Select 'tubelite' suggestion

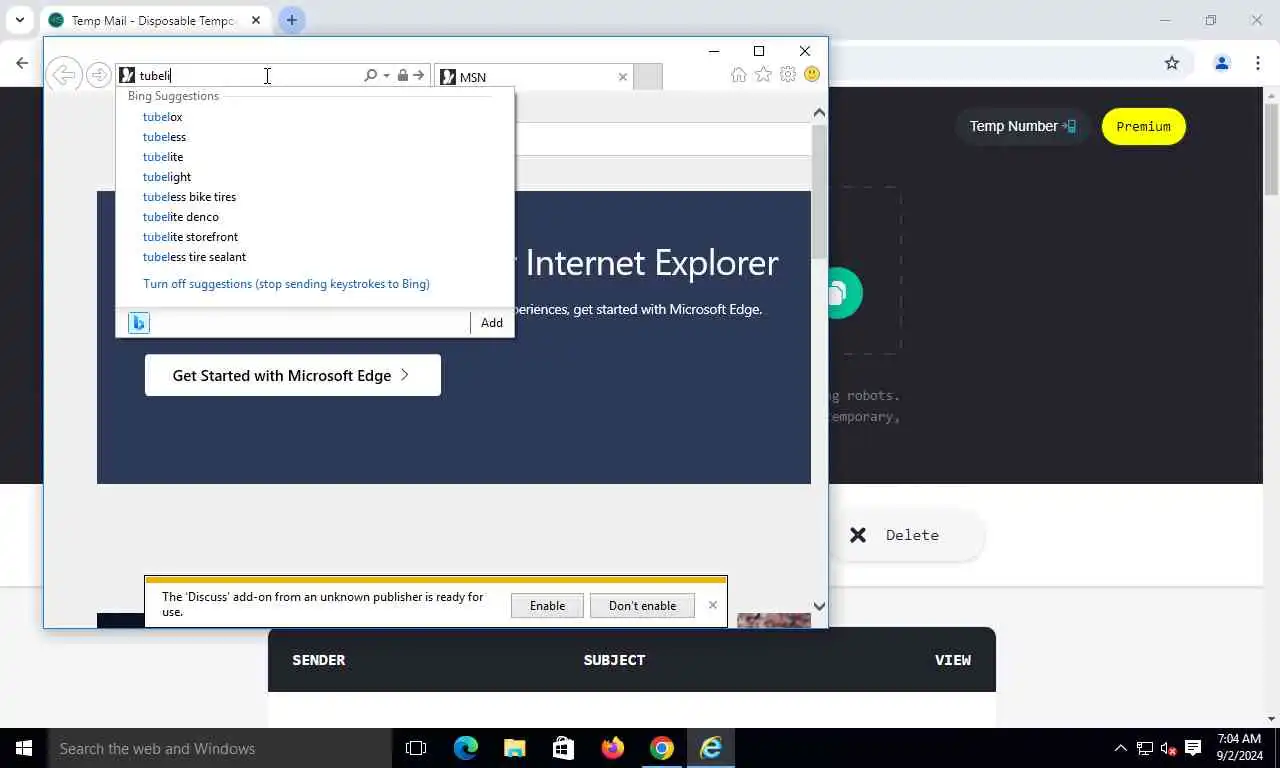pyautogui.click(x=163, y=157)
